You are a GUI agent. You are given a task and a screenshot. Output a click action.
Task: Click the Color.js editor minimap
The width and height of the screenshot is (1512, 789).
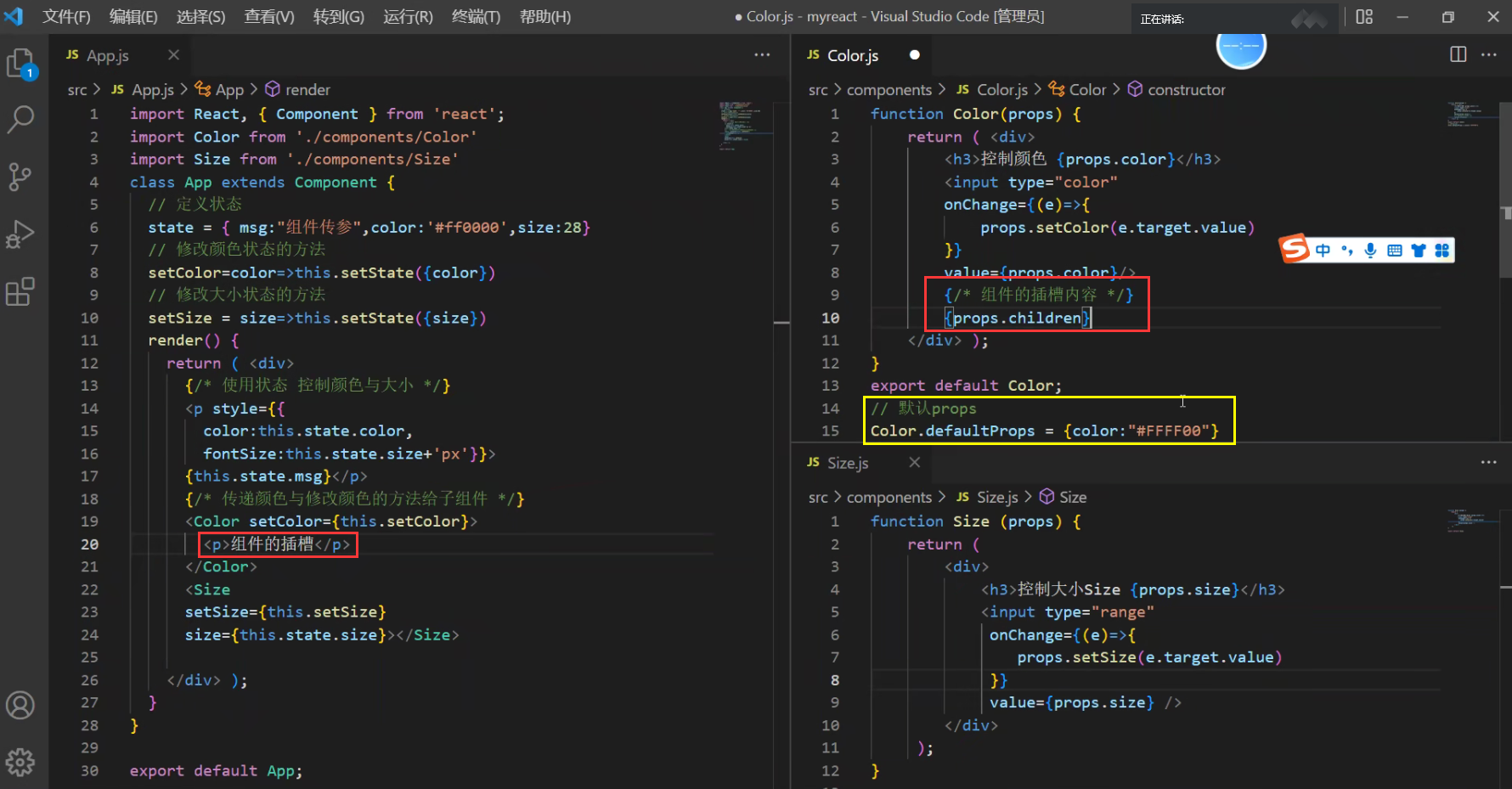pos(1472,115)
